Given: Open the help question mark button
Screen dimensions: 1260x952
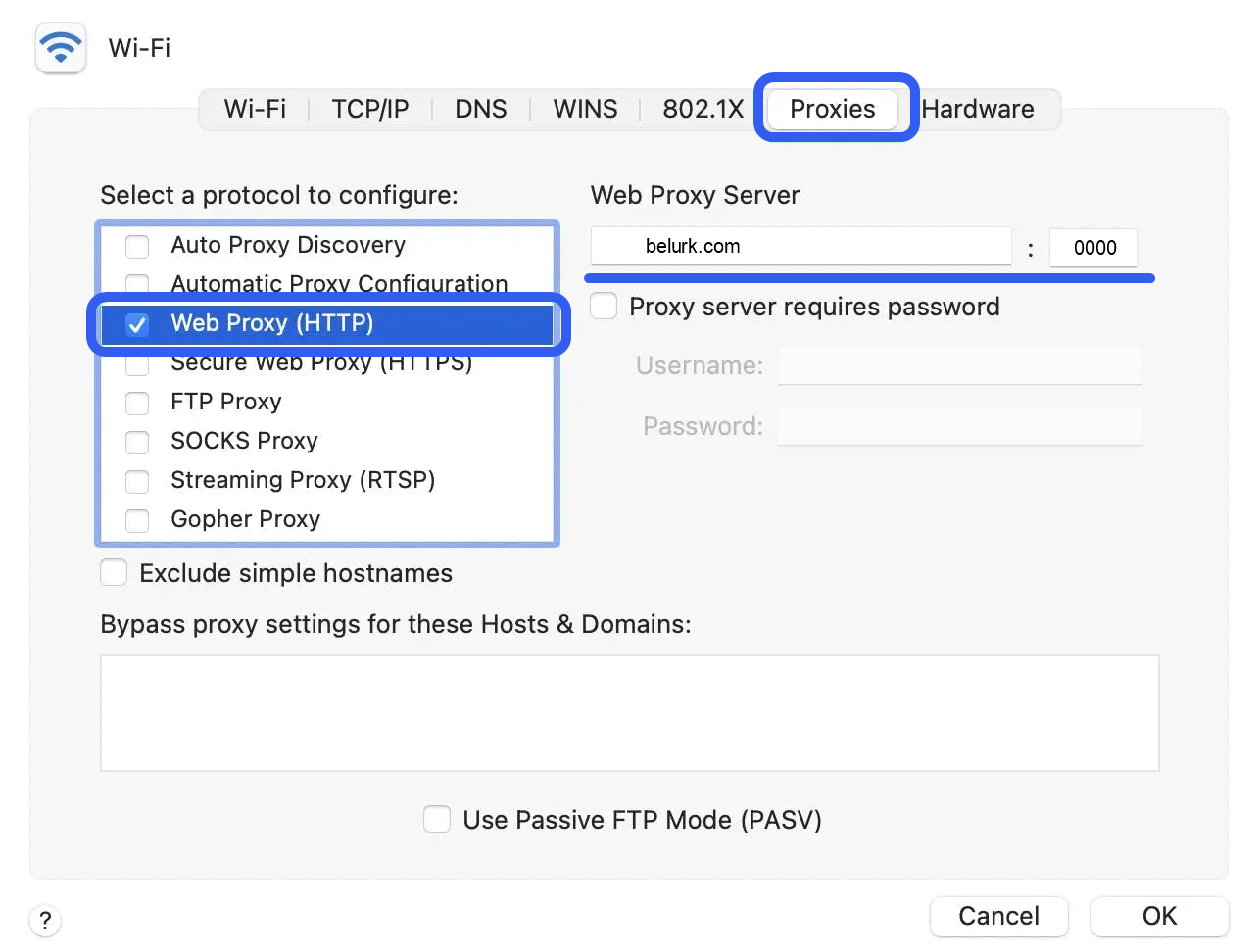Looking at the screenshot, I should click(x=45, y=921).
